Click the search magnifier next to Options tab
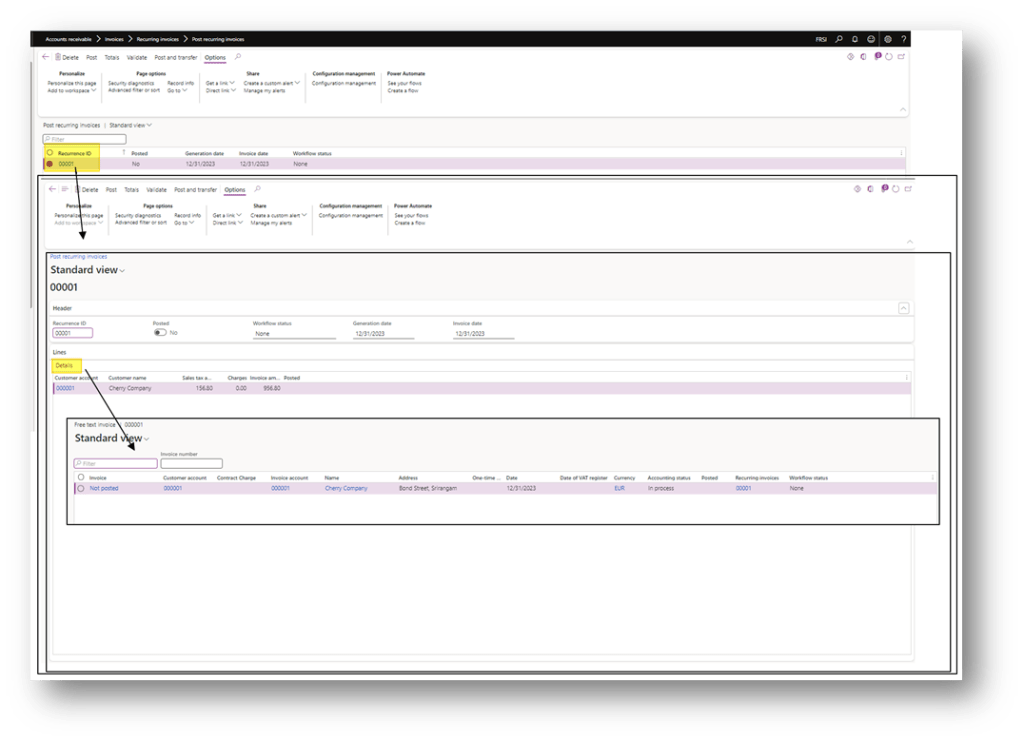The image size is (1024, 742). point(238,57)
